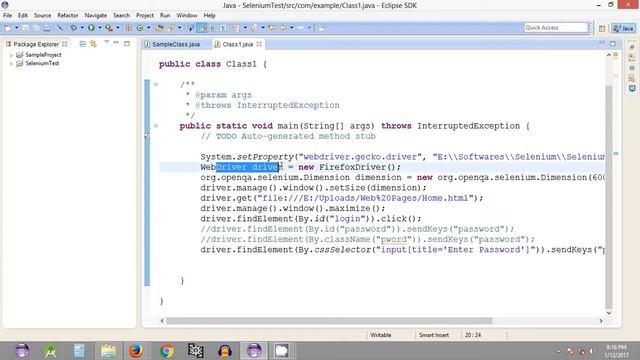The image size is (640, 360).
Task: Open the Source menu
Action: [x=42, y=16]
